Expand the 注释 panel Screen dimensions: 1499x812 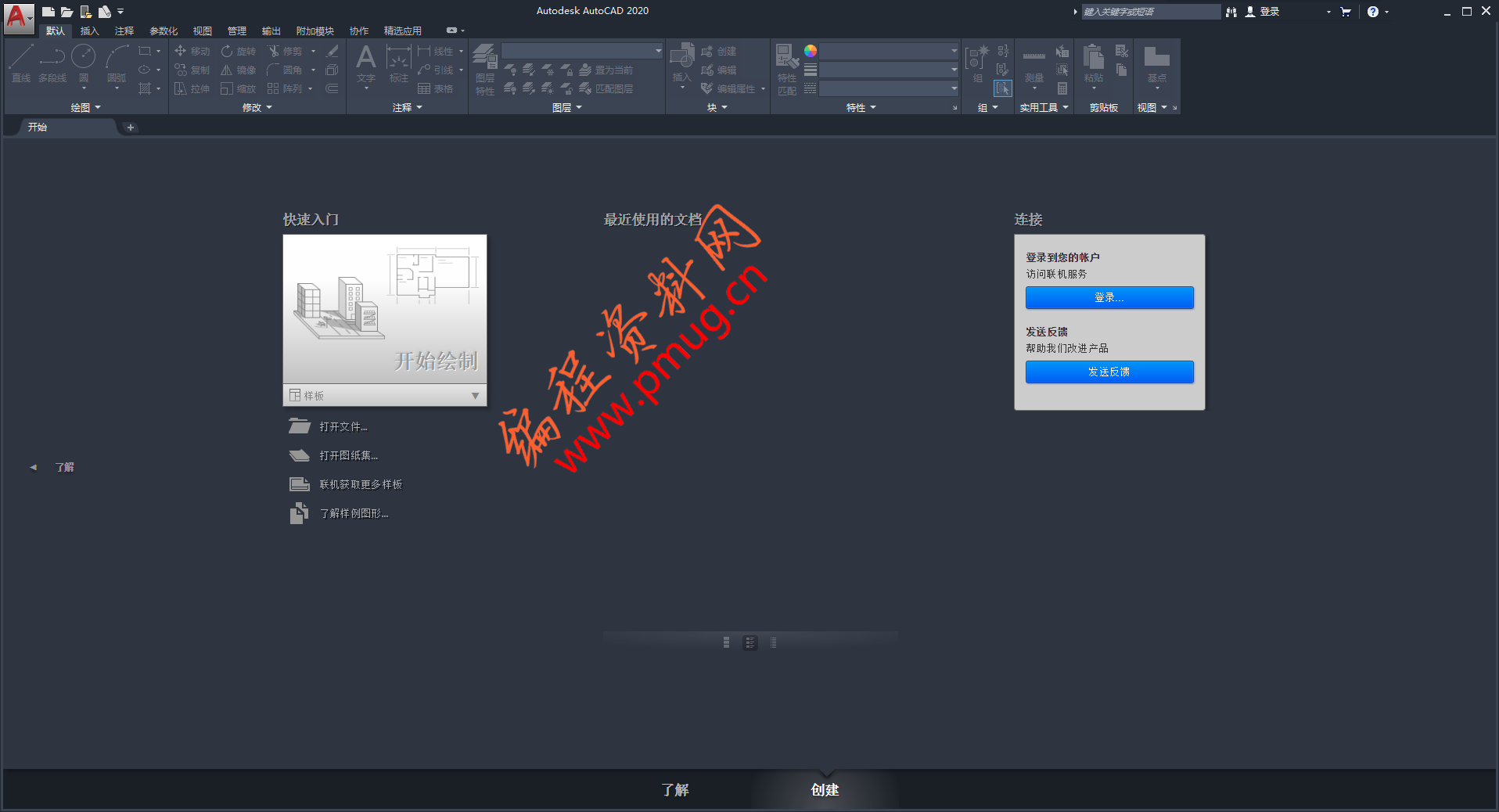point(408,107)
